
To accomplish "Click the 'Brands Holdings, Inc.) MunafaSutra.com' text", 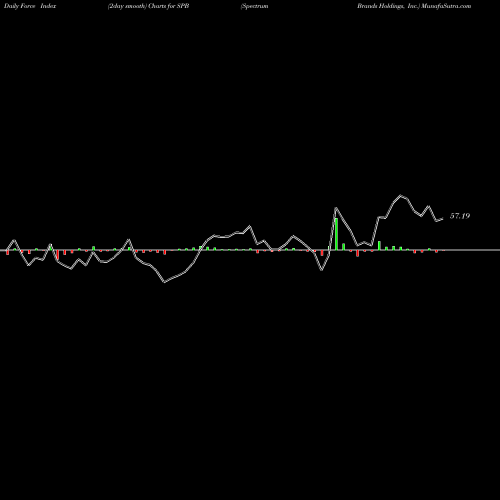I will tap(414, 6).
